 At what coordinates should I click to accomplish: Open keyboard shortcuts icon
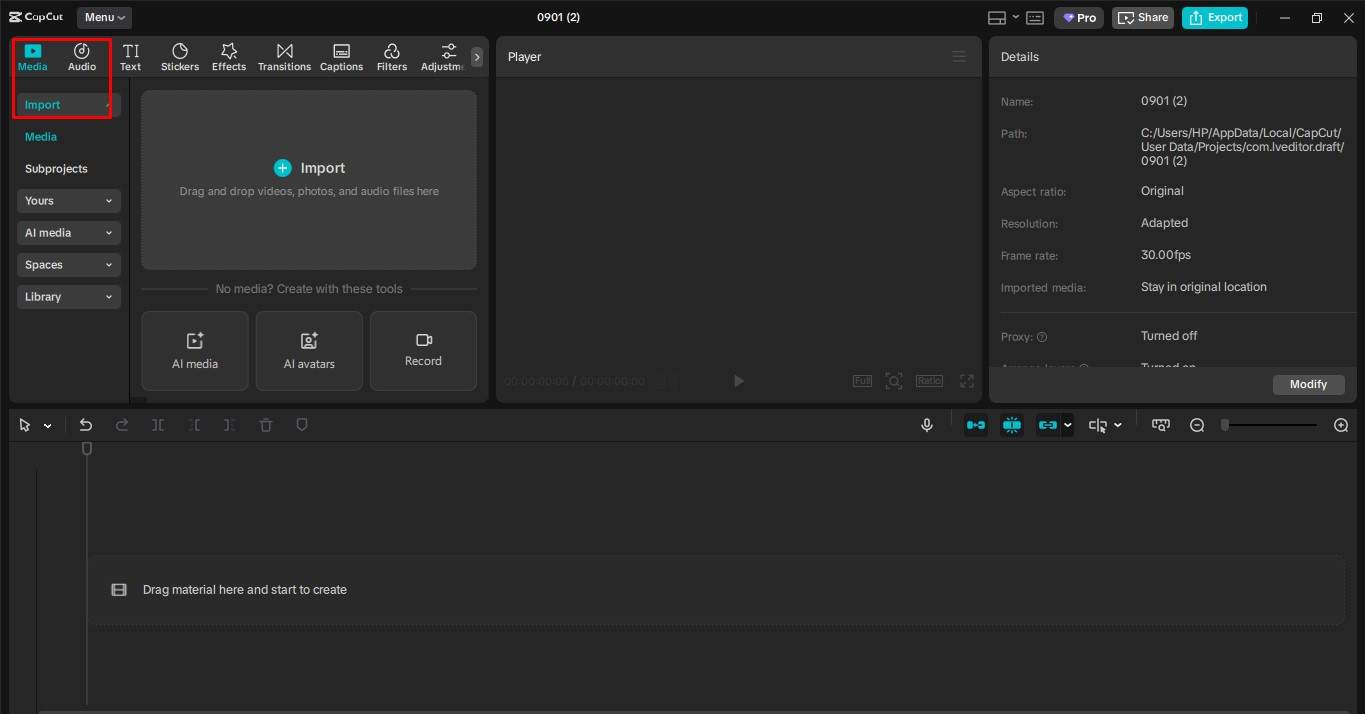1035,18
